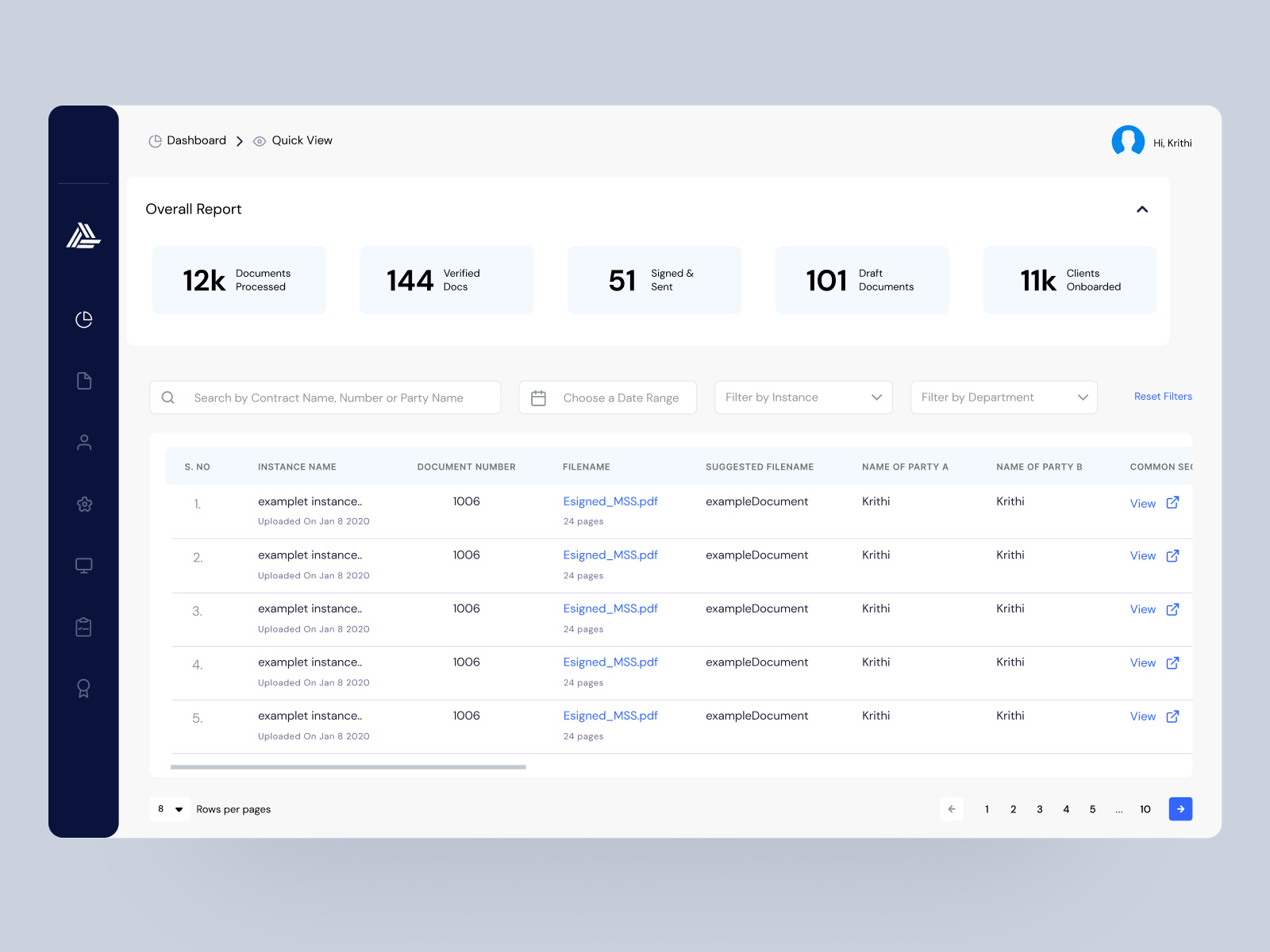This screenshot has width=1270, height=952.
Task: Click the company logo at sidebar top
Action: point(83,235)
